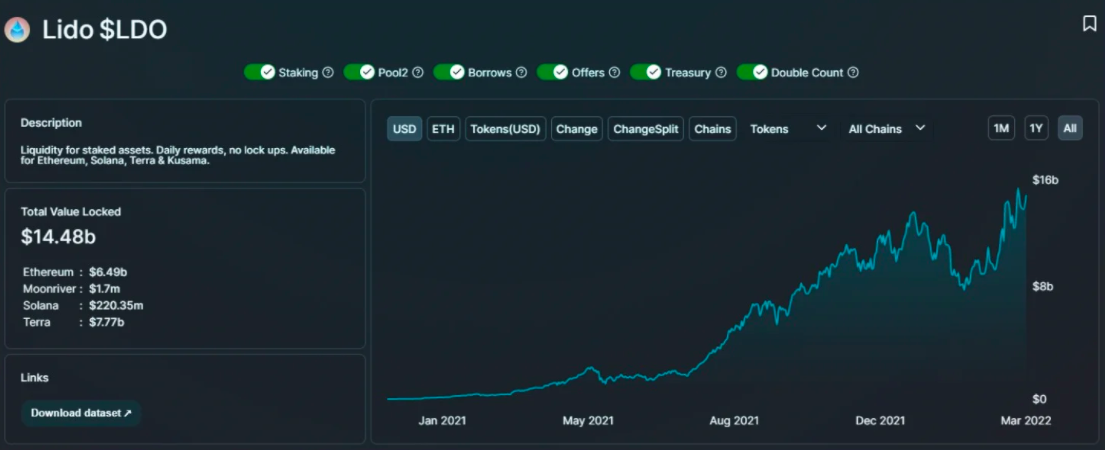
Task: Open the ChangeSplit chart view
Action: pos(646,129)
